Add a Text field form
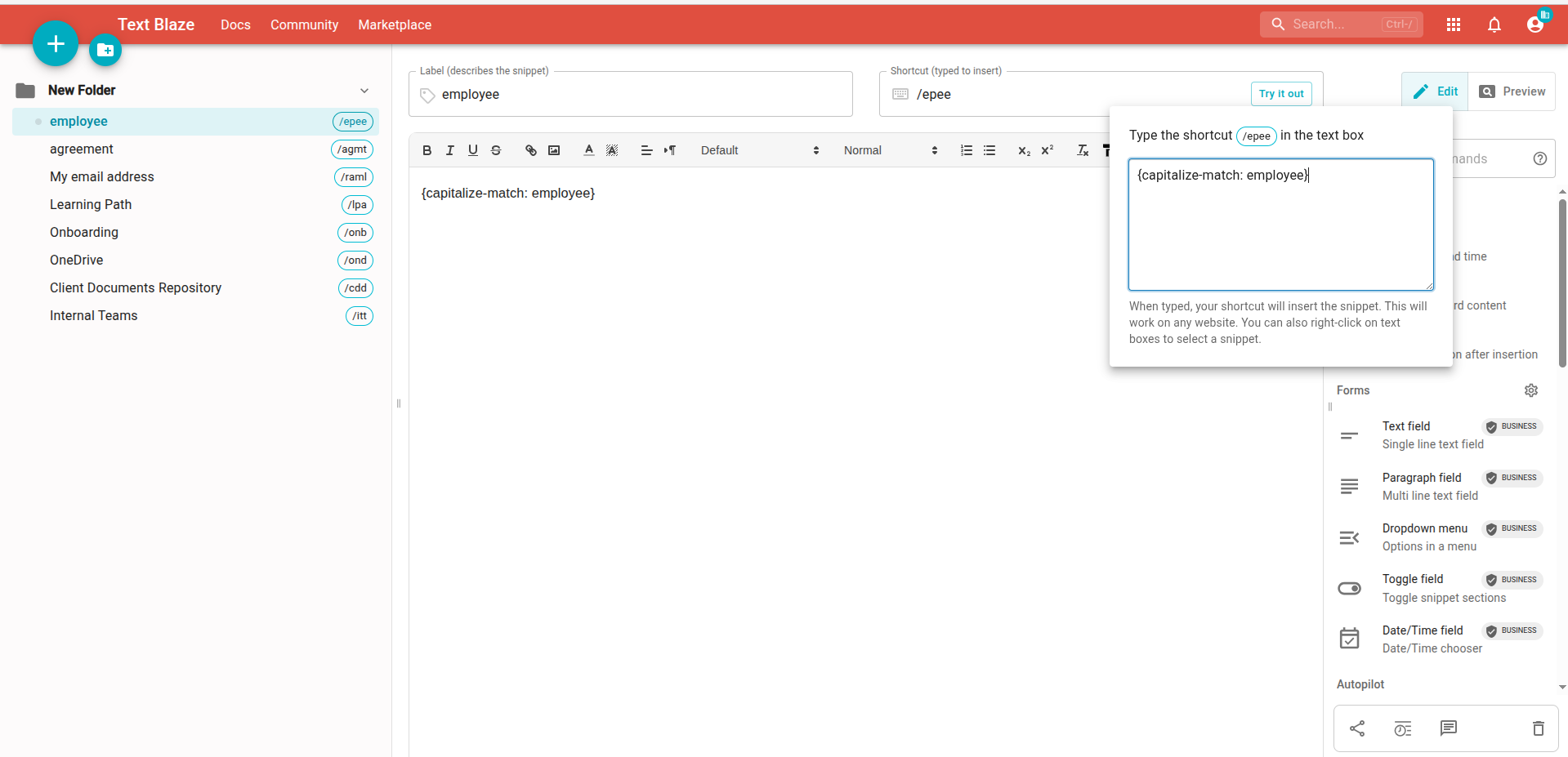Image resolution: width=1568 pixels, height=757 pixels. (1441, 435)
